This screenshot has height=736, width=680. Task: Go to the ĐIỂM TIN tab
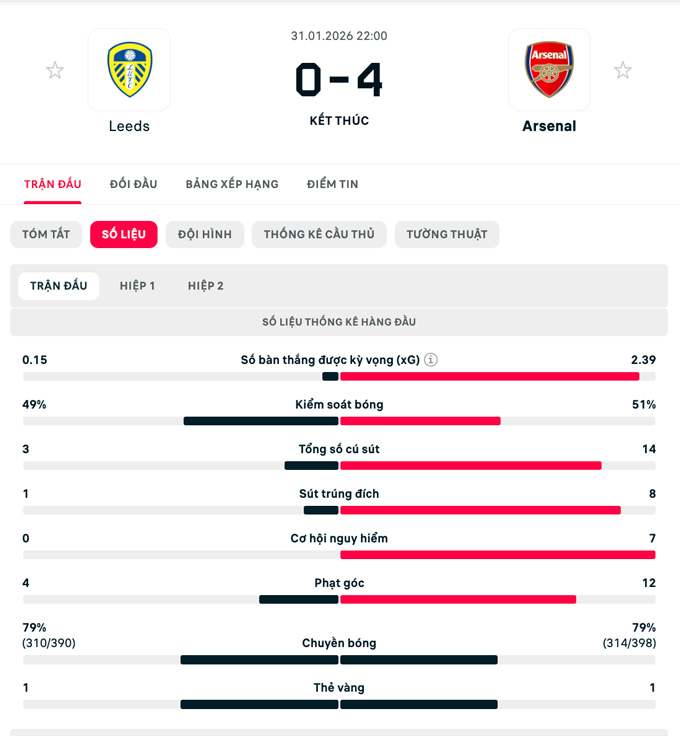[x=333, y=184]
